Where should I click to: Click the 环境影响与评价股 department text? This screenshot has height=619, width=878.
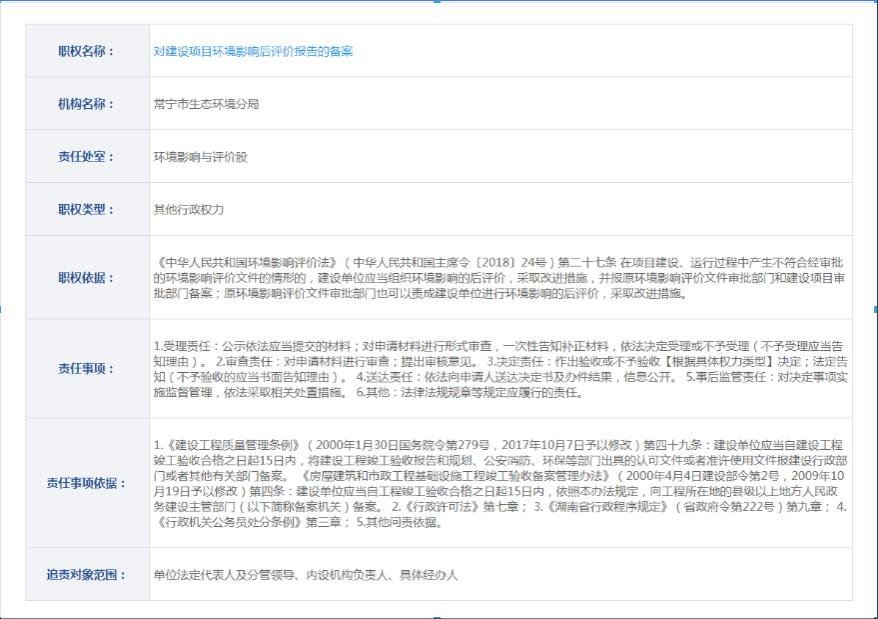coord(200,157)
